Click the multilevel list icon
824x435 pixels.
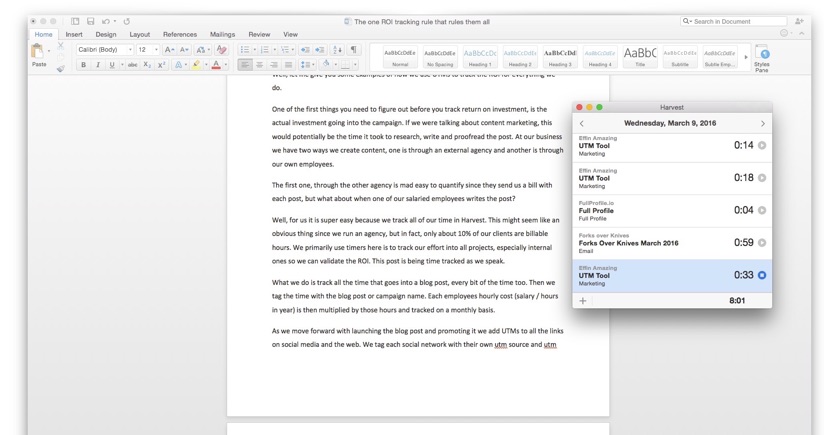pyautogui.click(x=284, y=49)
